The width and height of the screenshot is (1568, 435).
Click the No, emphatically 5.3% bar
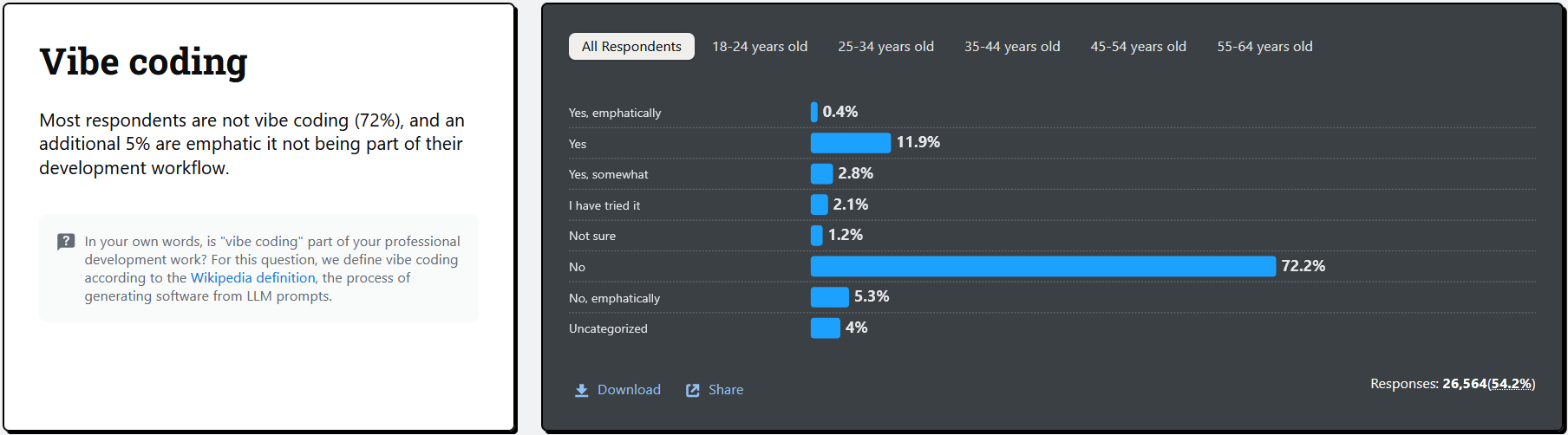829,297
